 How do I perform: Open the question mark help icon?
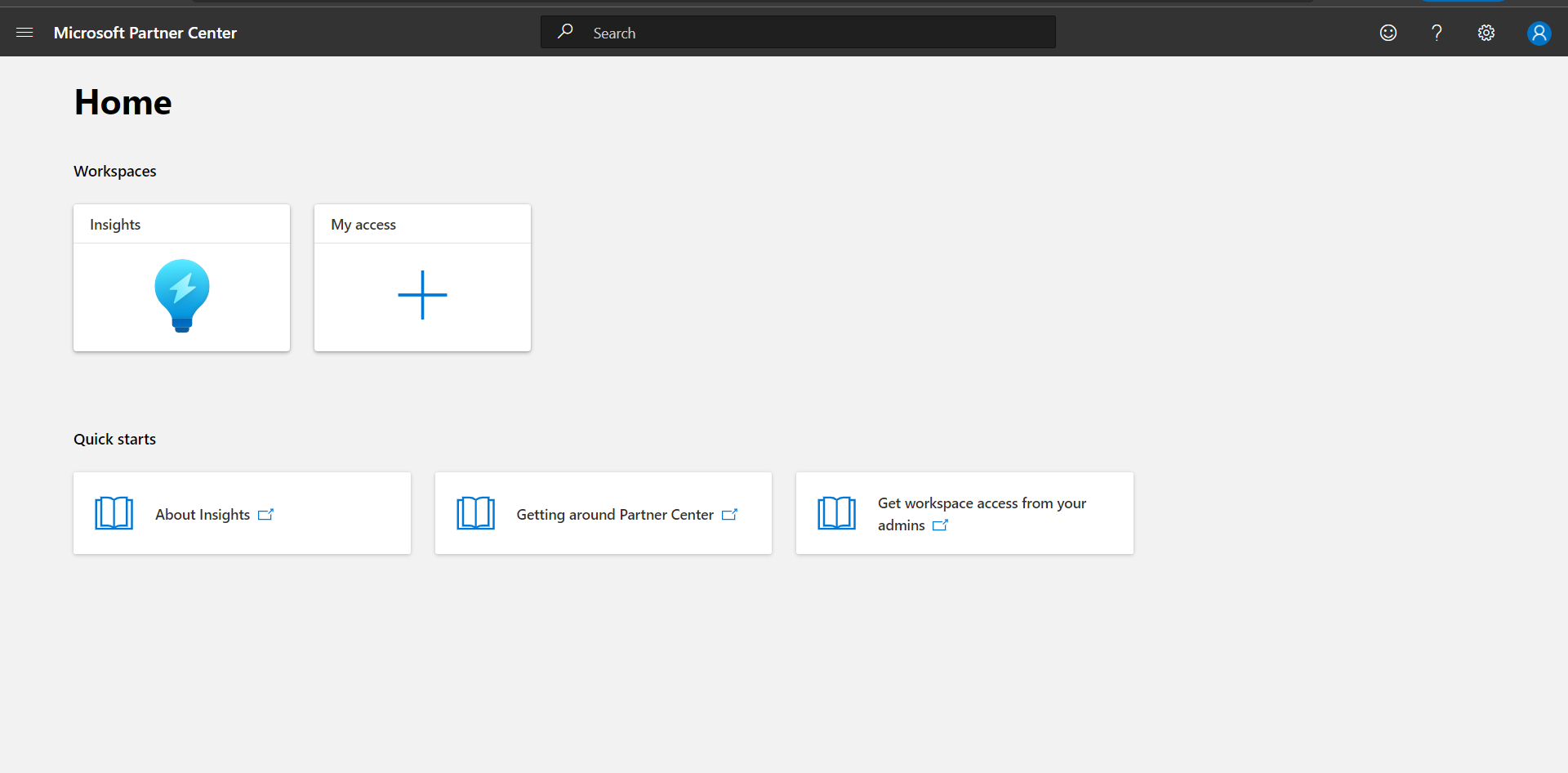1437,33
